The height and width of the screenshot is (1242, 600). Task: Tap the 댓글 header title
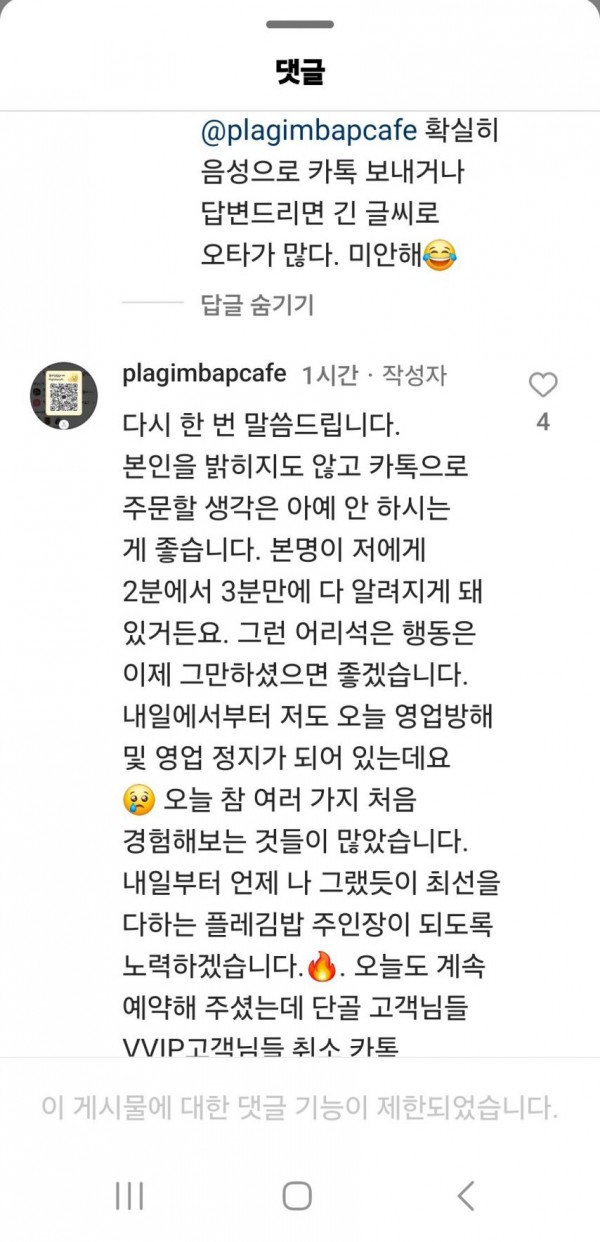[300, 71]
